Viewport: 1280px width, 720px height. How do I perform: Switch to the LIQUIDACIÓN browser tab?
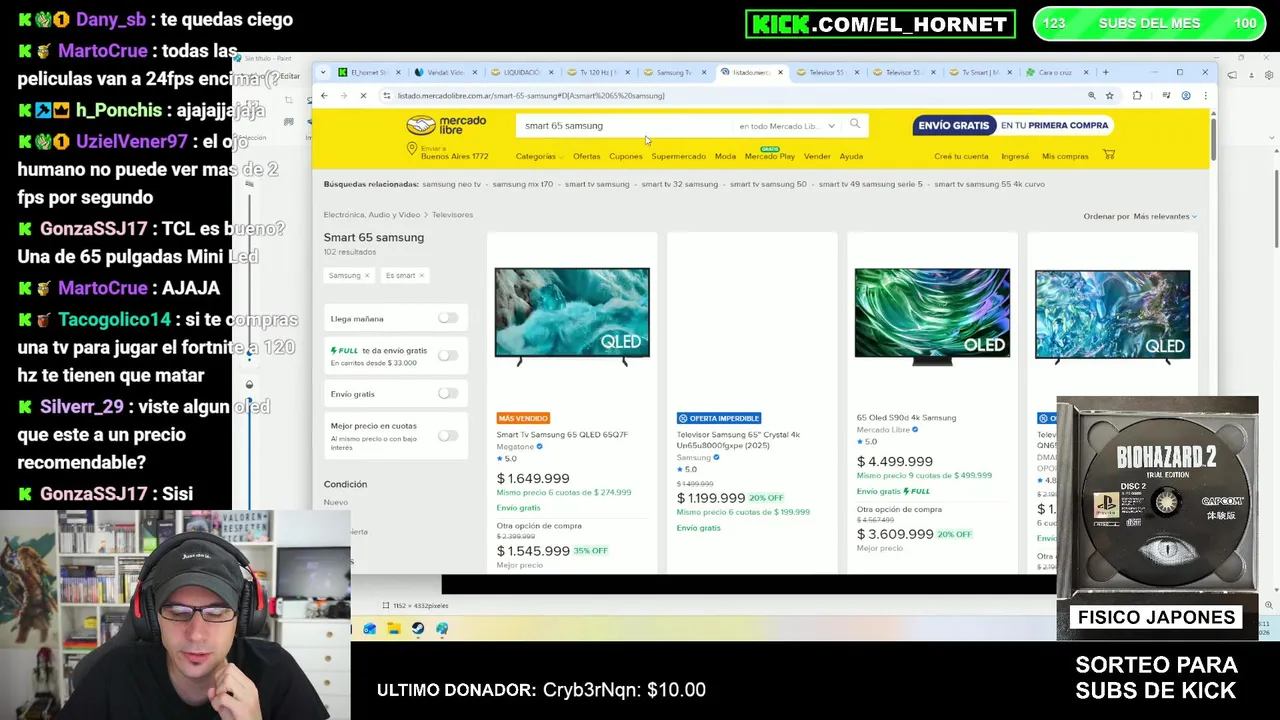click(522, 72)
